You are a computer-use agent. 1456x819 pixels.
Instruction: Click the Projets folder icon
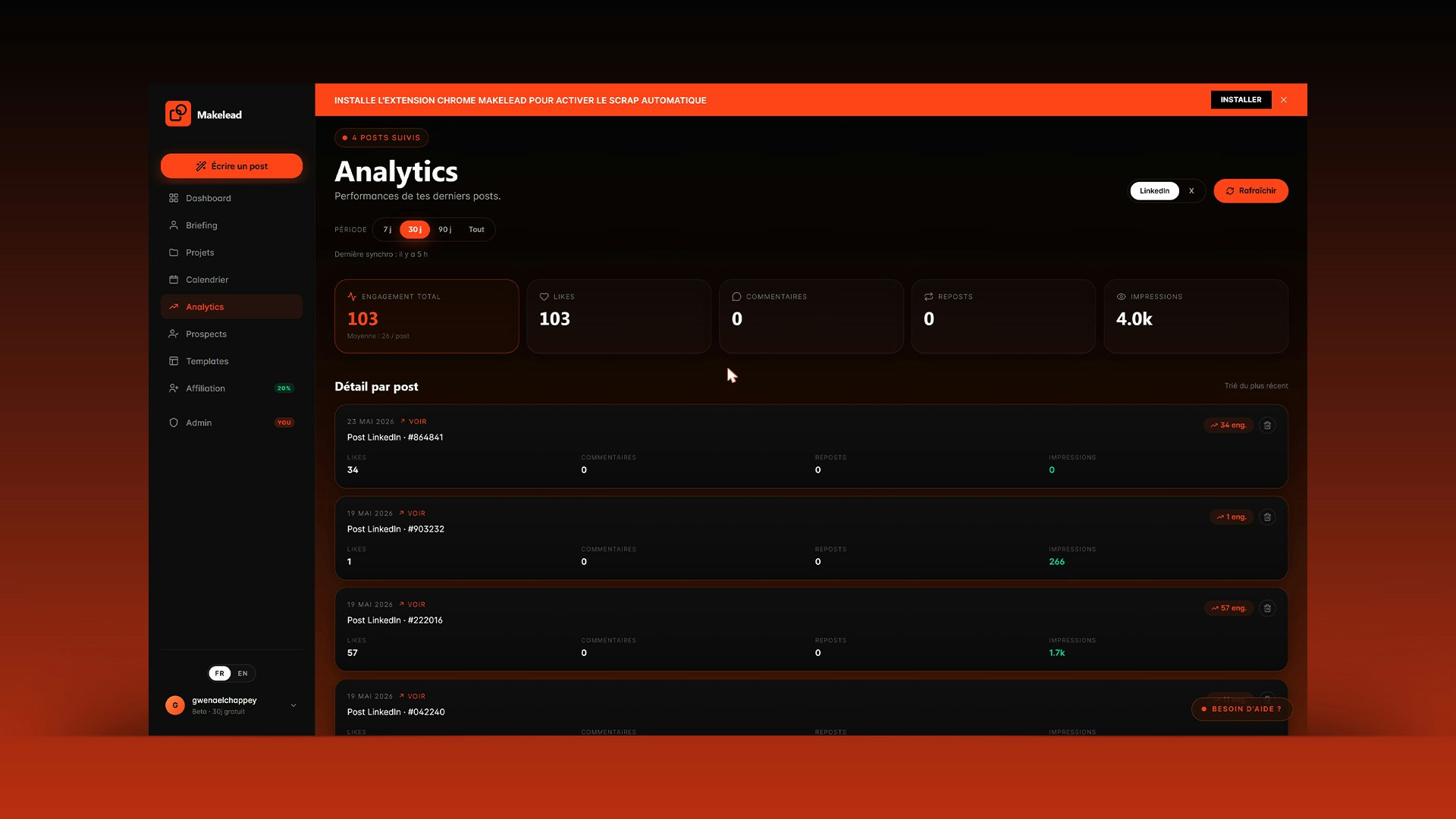coord(174,253)
